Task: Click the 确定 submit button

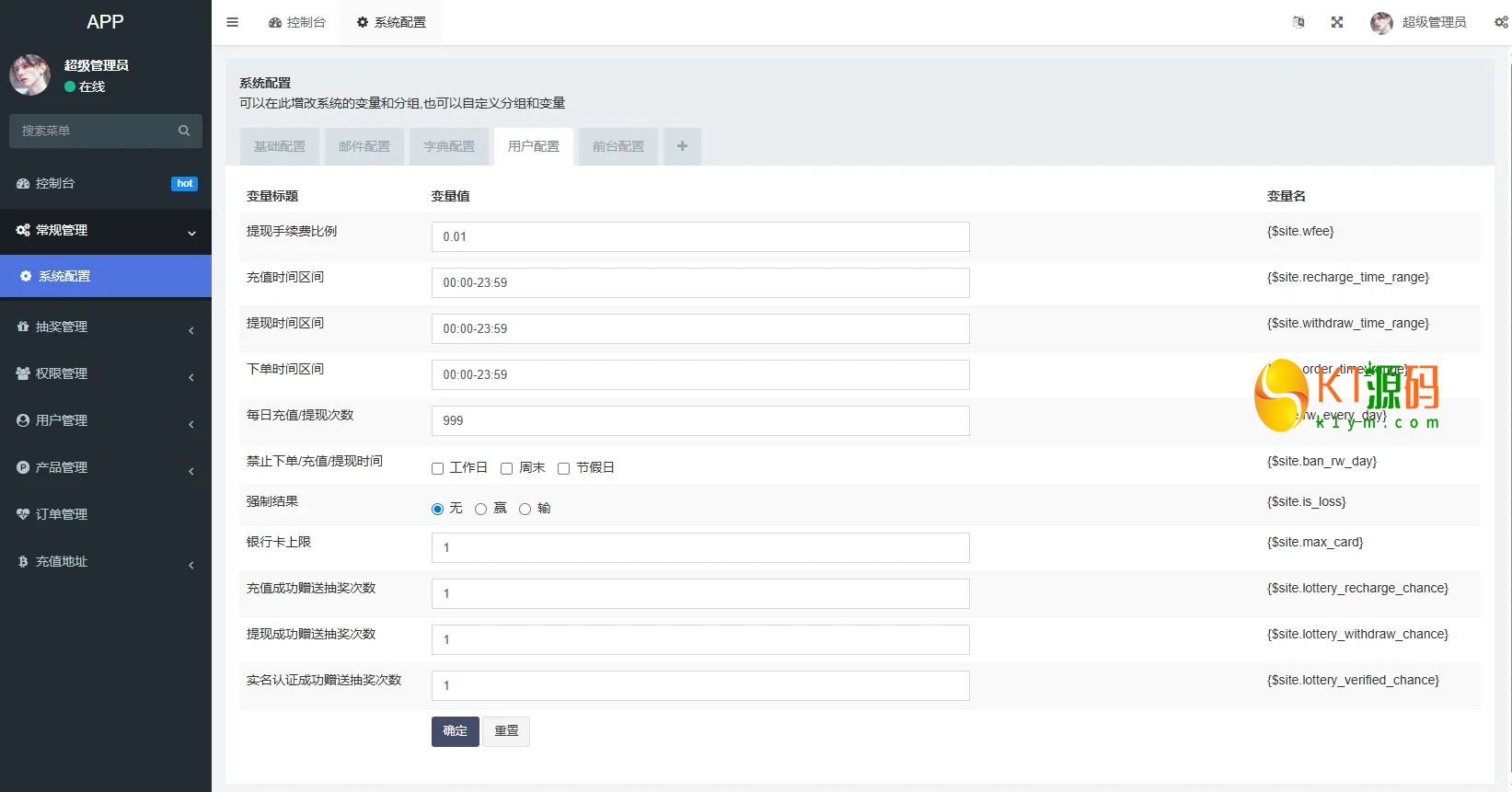Action: coord(456,731)
